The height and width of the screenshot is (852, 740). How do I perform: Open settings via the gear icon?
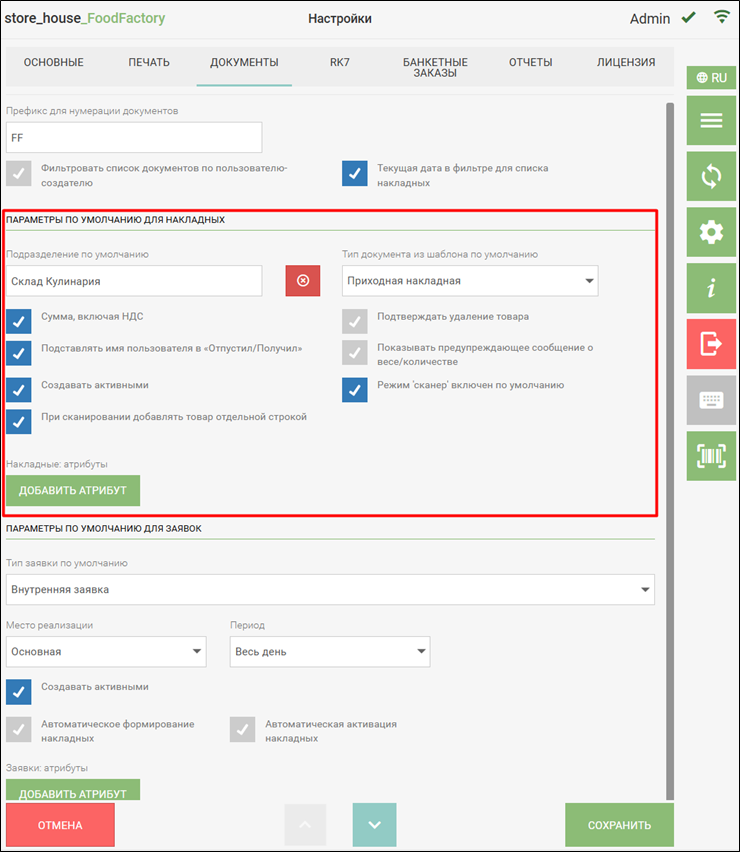(x=711, y=233)
